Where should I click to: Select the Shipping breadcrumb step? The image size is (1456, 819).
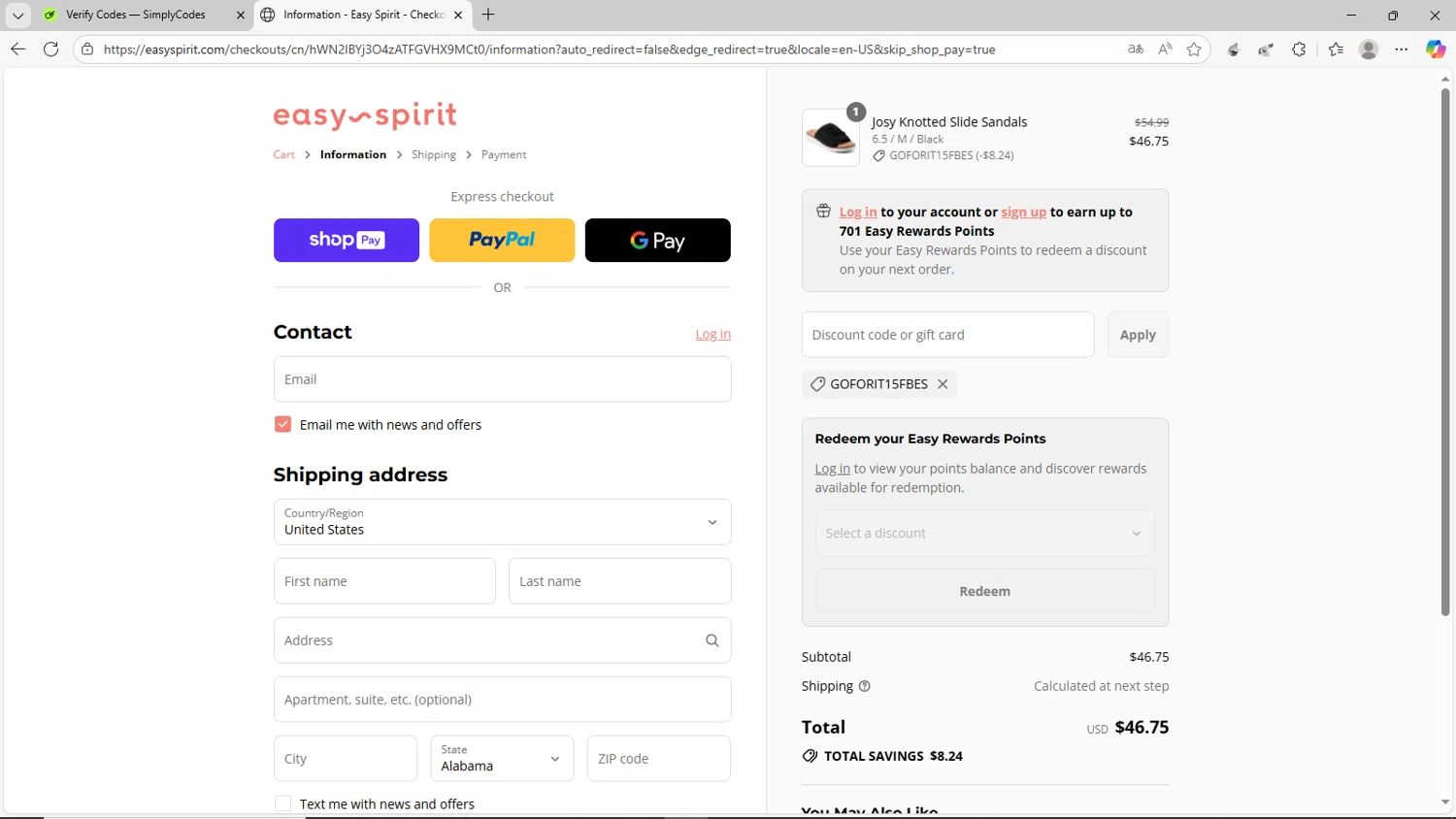(434, 154)
